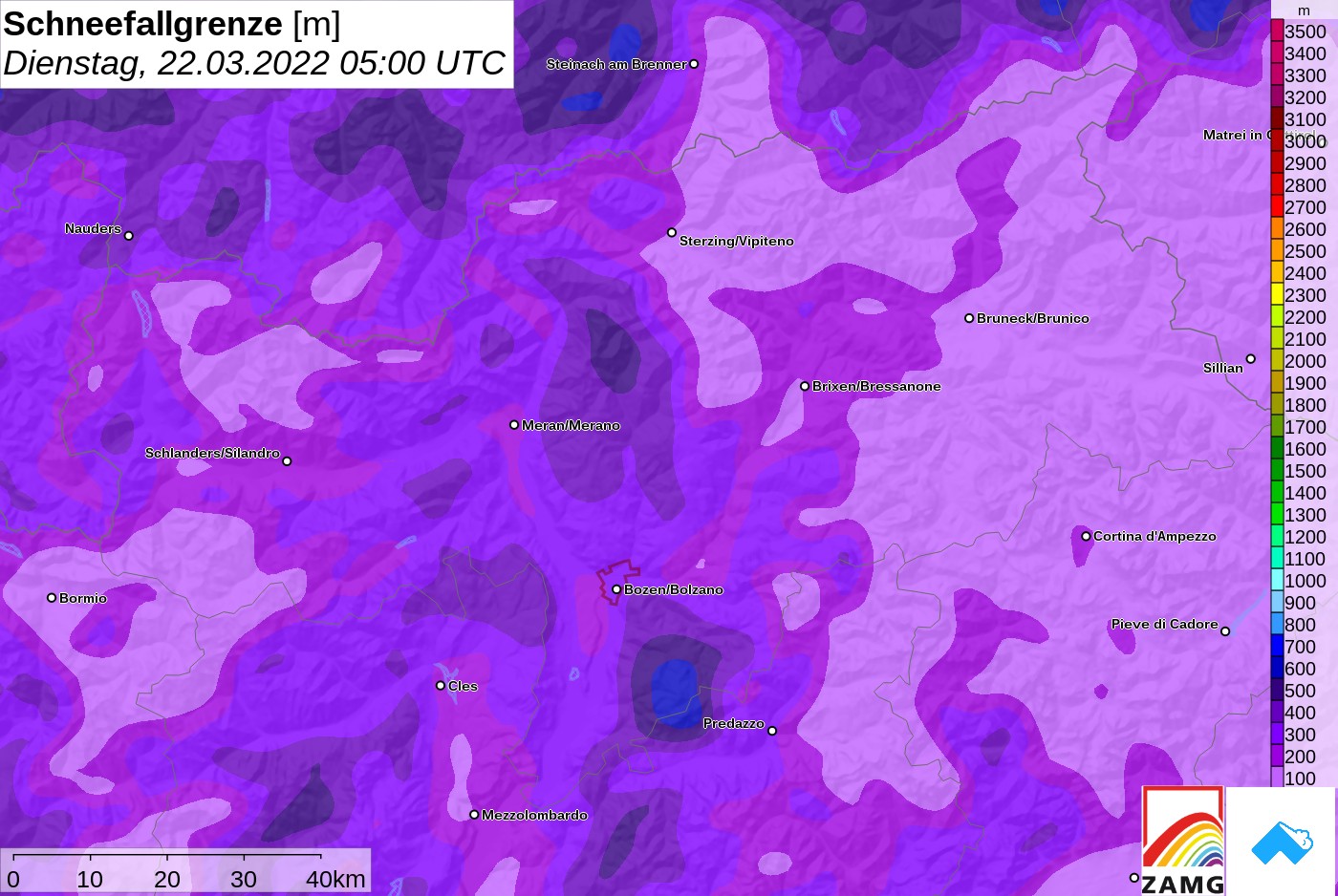Click the Schlanders/Silandro marker dot
The height and width of the screenshot is (896, 1338).
[x=287, y=461]
